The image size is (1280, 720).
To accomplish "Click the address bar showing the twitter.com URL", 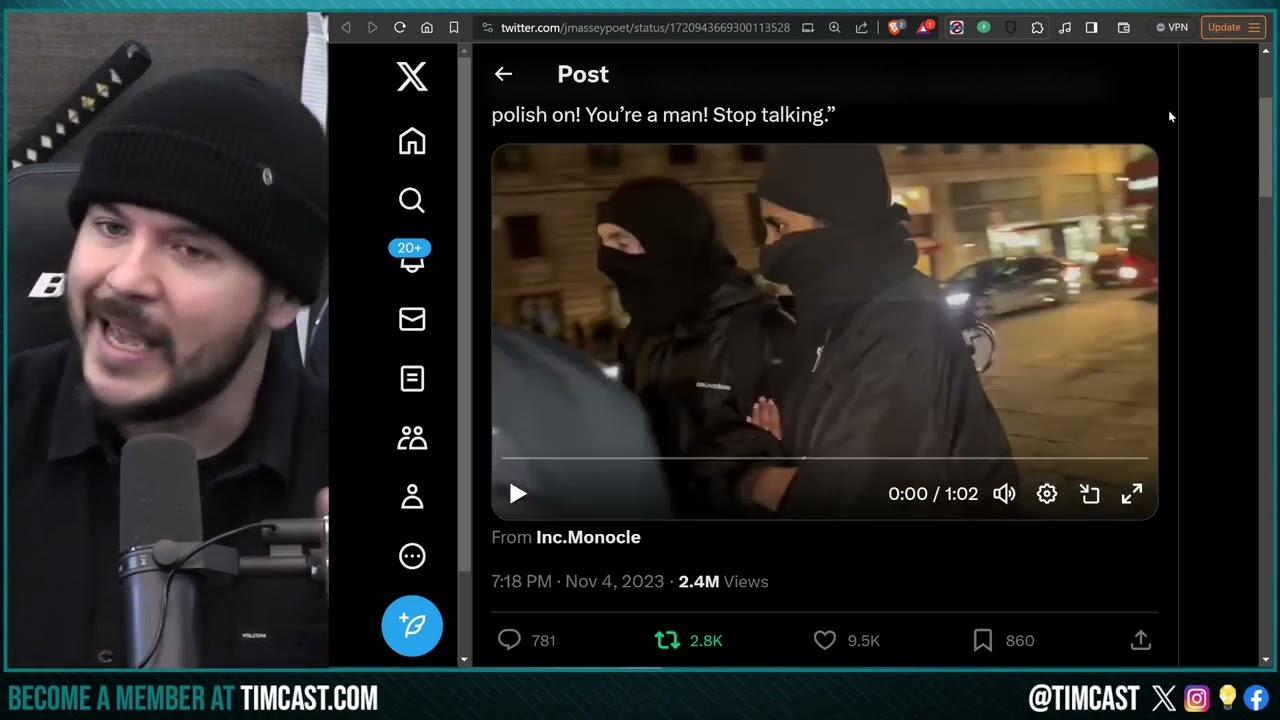I will click(644, 28).
